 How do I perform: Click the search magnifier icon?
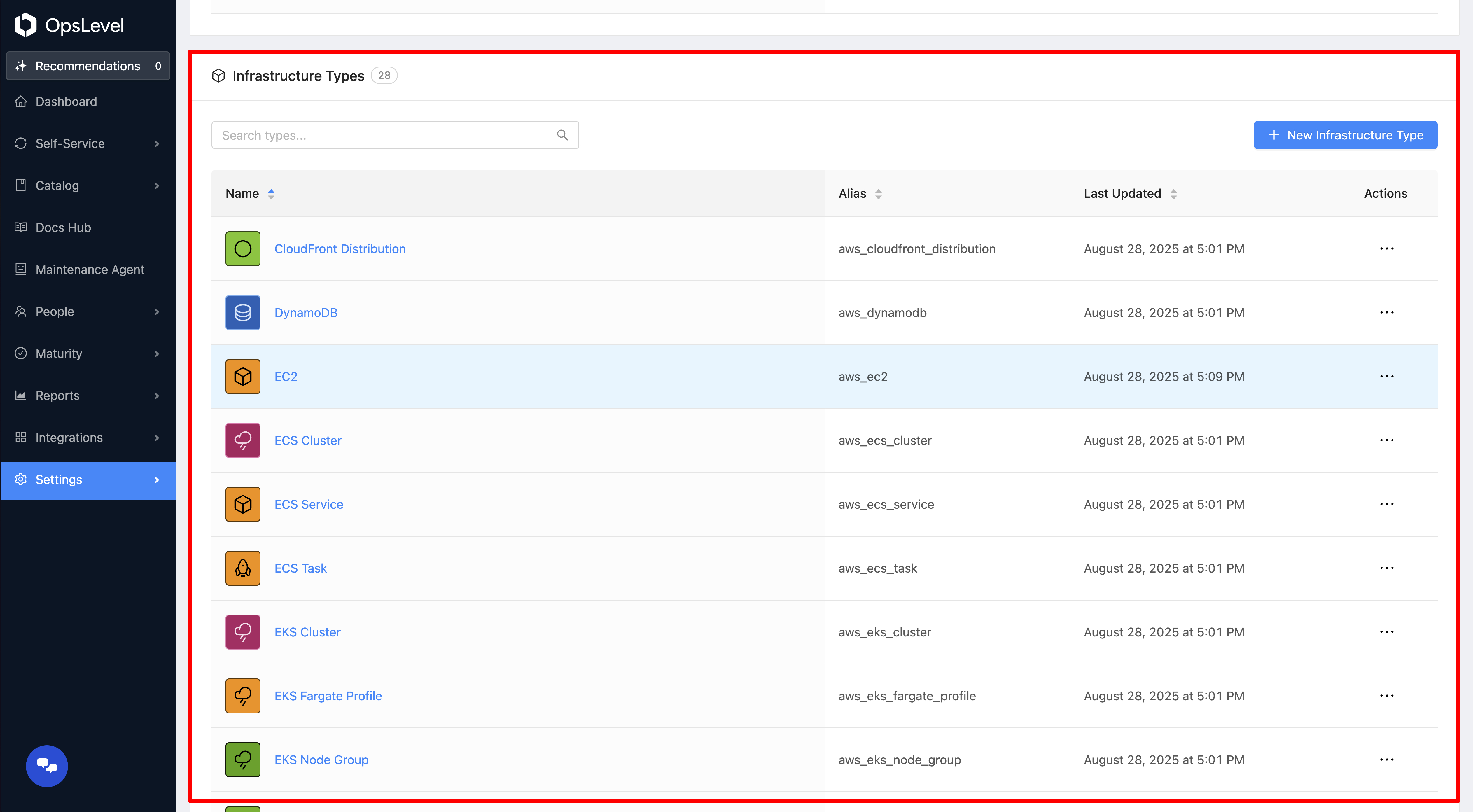562,135
